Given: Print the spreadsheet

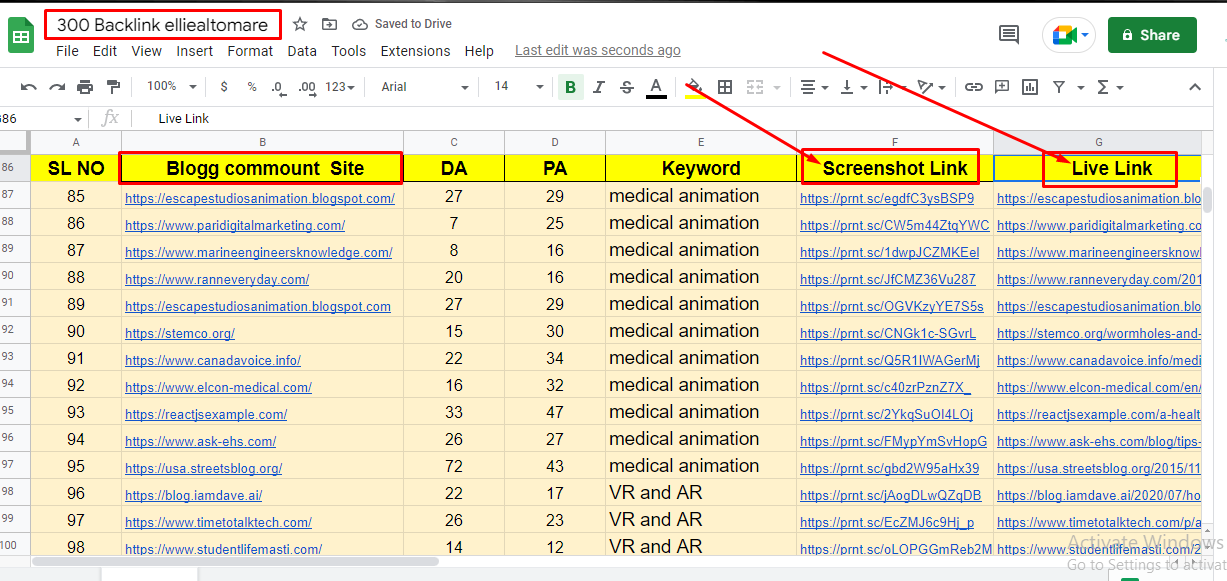Looking at the screenshot, I should 85,87.
